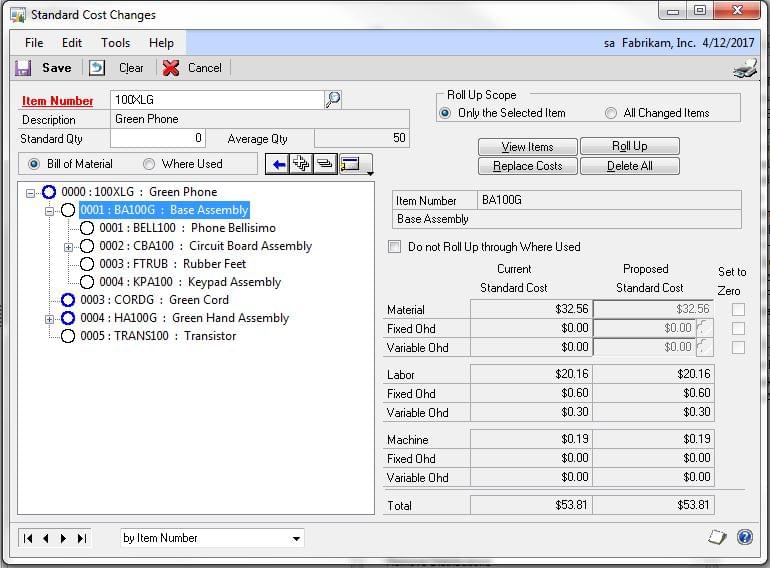Go to next record arrow
Image resolution: width=770 pixels, height=568 pixels.
[63, 538]
